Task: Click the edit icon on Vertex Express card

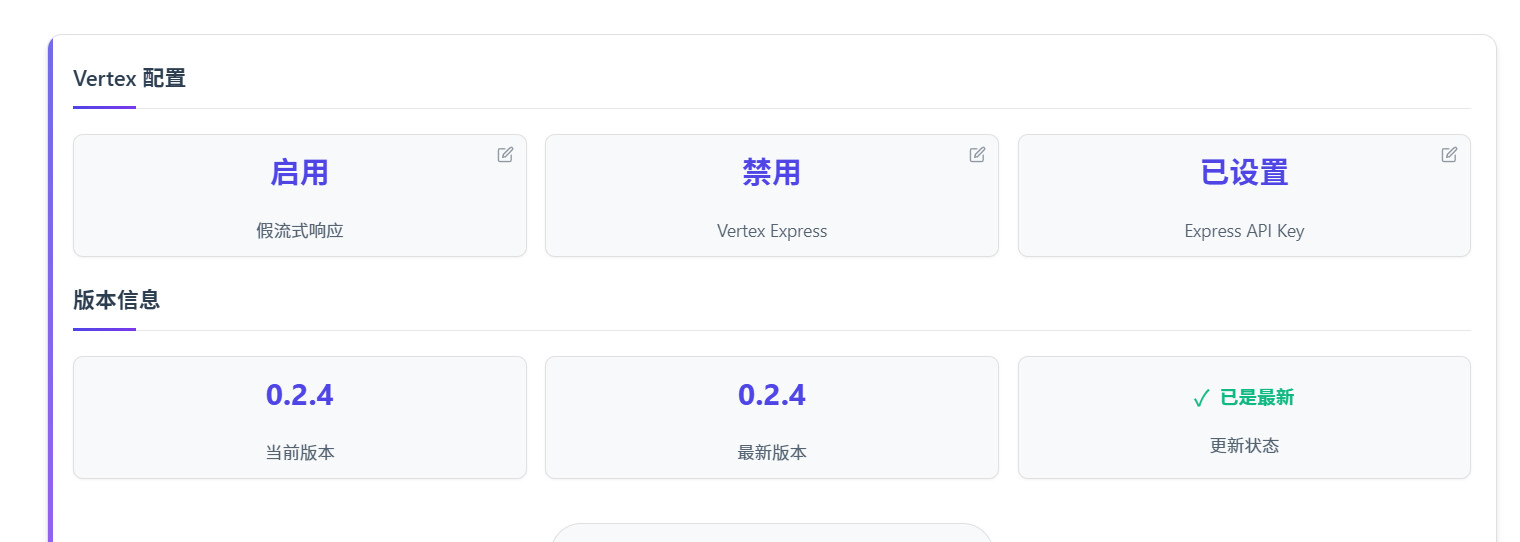Action: (x=977, y=155)
